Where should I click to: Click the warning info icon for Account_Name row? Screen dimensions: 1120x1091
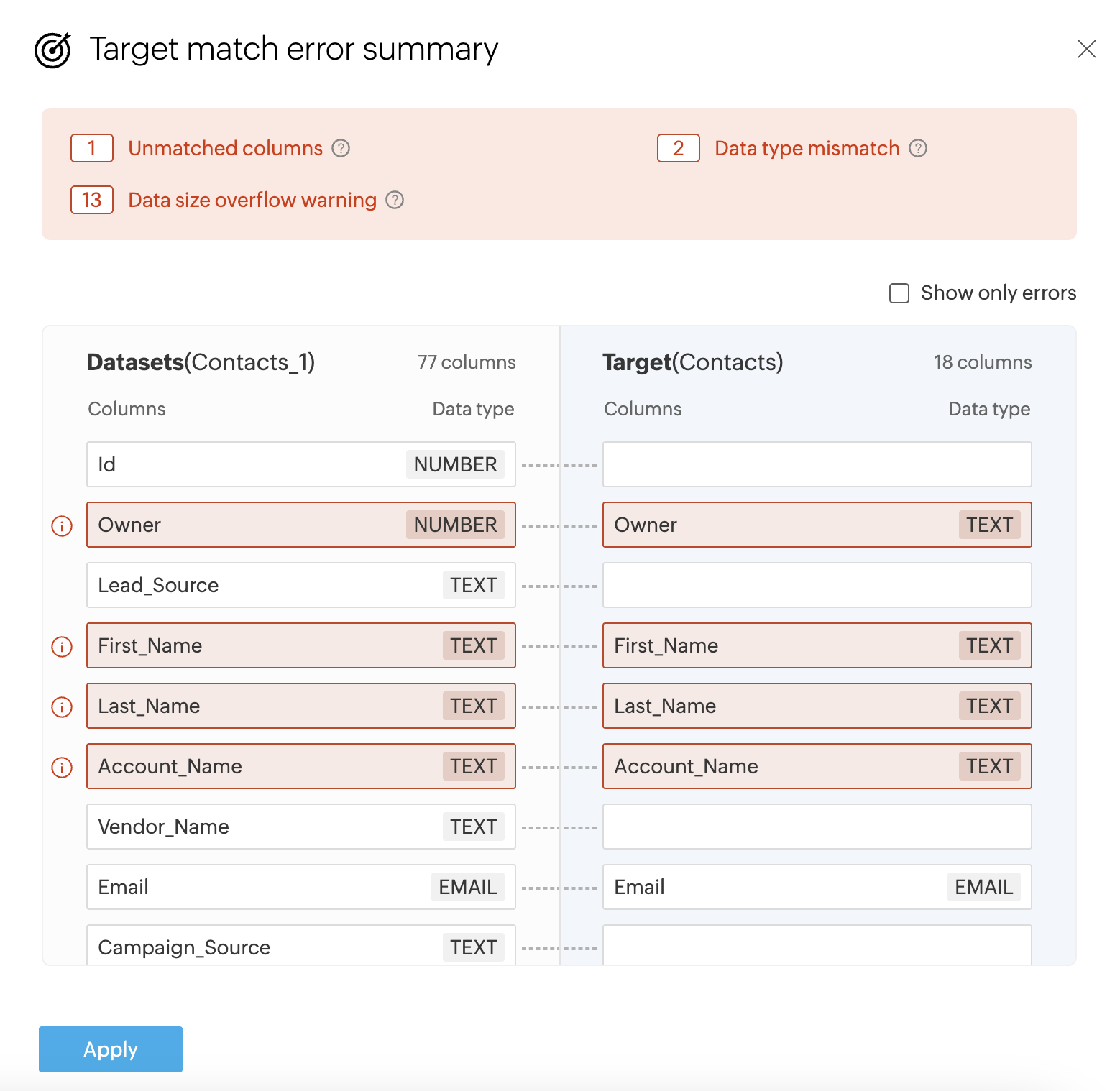[63, 768]
